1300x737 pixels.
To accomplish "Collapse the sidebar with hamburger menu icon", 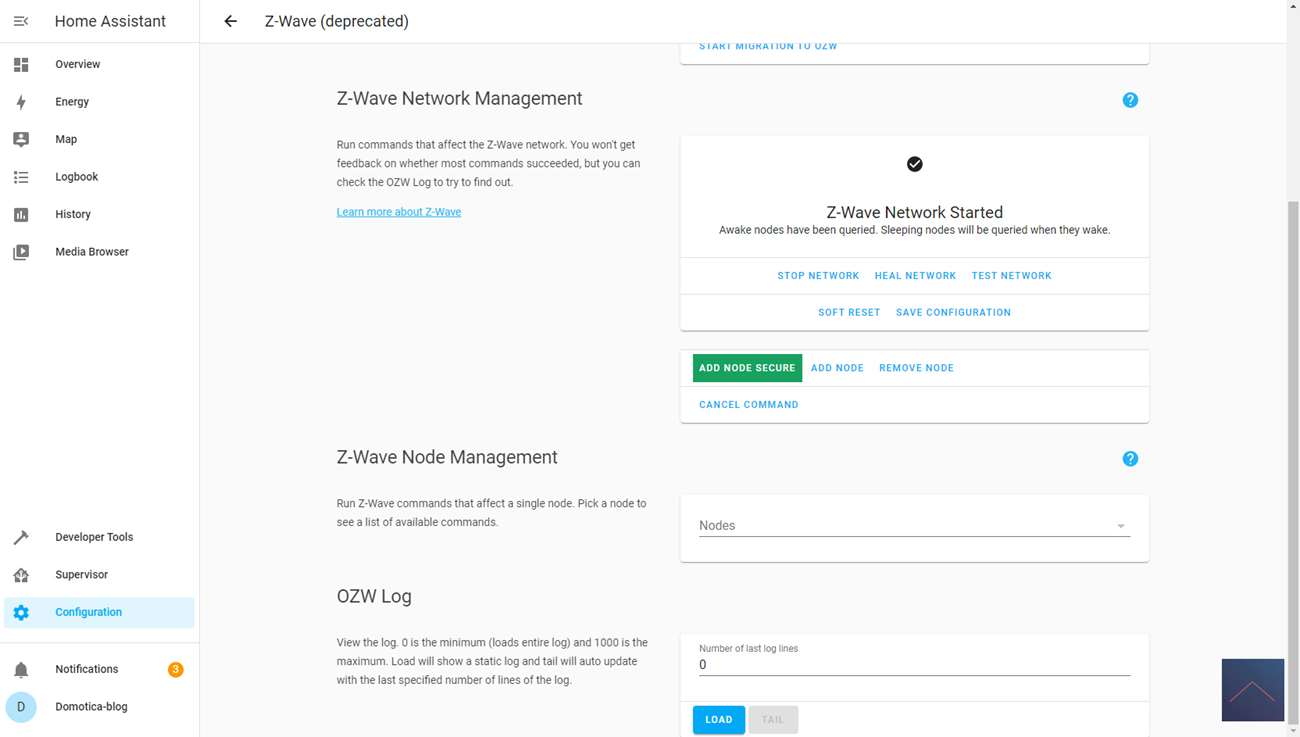I will tap(21, 21).
